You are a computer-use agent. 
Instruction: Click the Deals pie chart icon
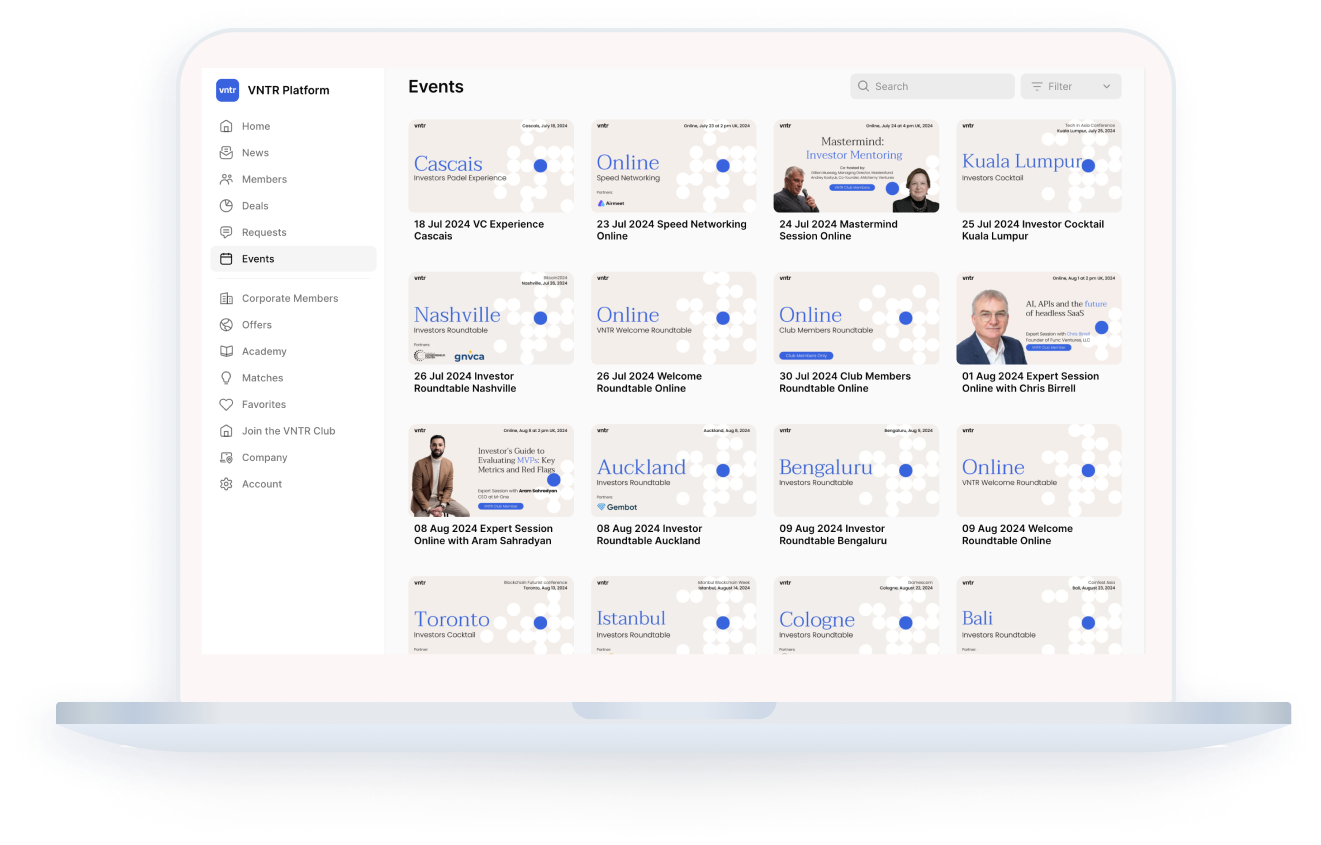tap(226, 206)
